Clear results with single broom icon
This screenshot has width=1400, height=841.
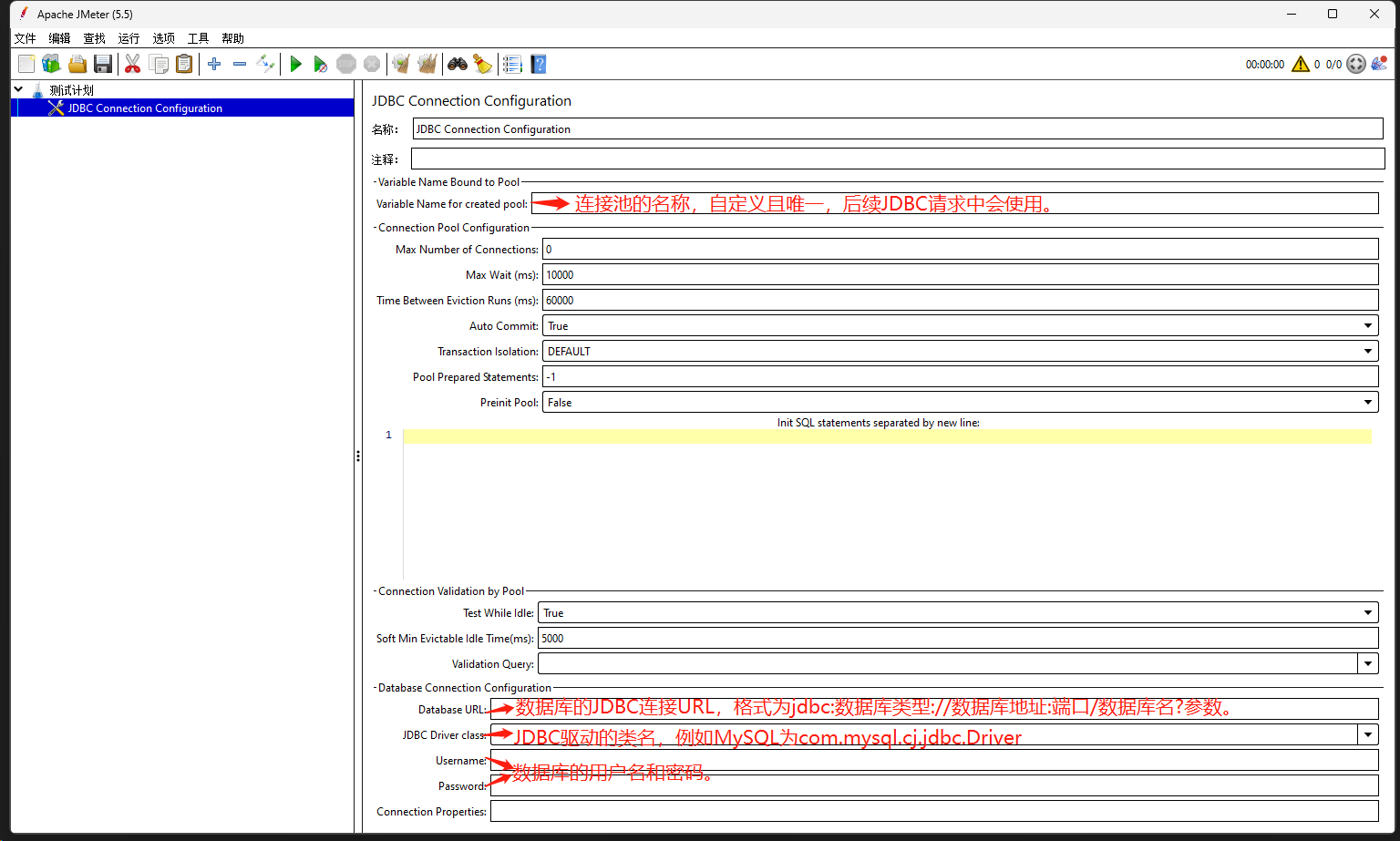401,64
